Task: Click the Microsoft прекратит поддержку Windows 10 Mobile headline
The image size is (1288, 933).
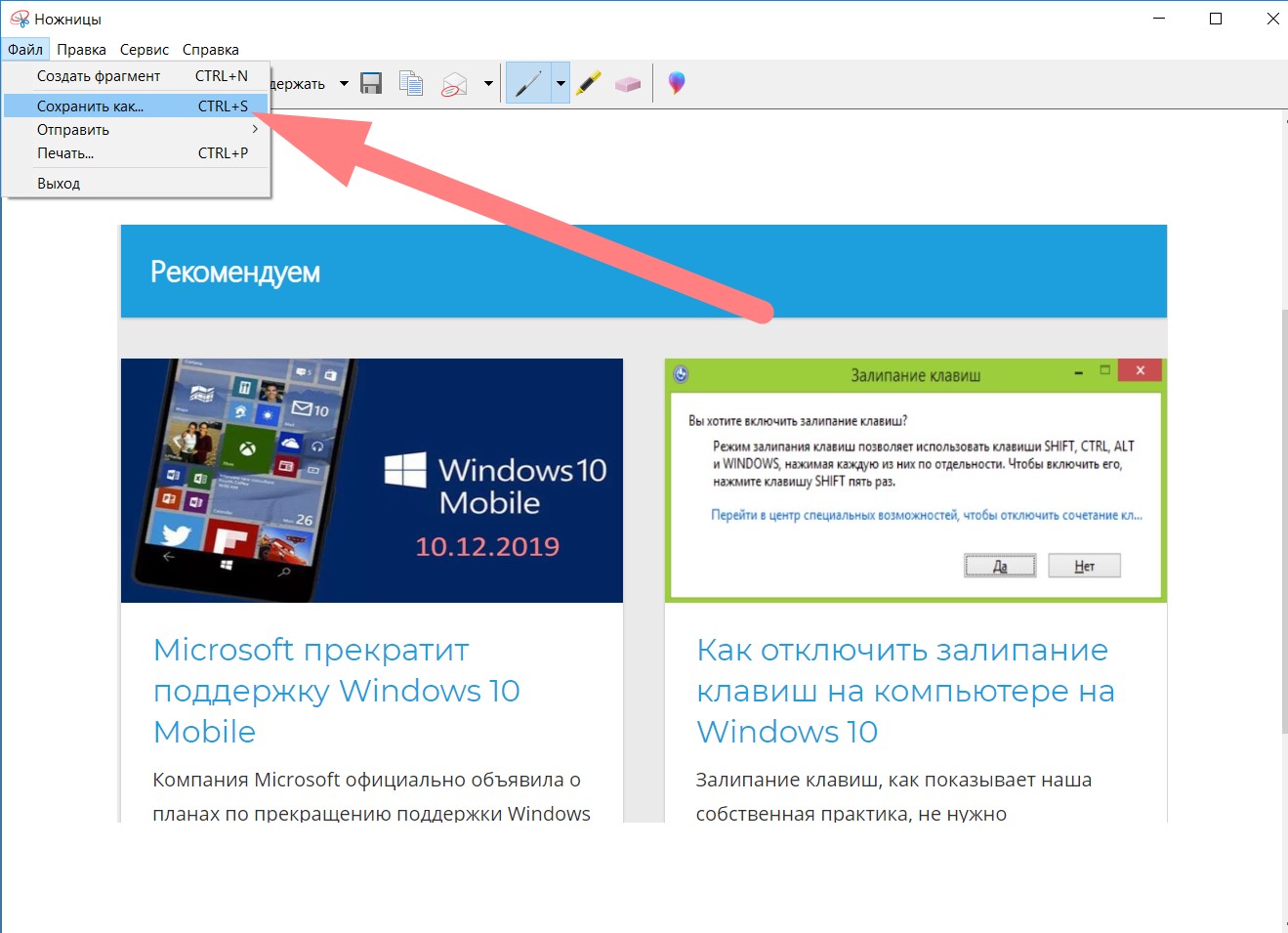Action: point(337,691)
